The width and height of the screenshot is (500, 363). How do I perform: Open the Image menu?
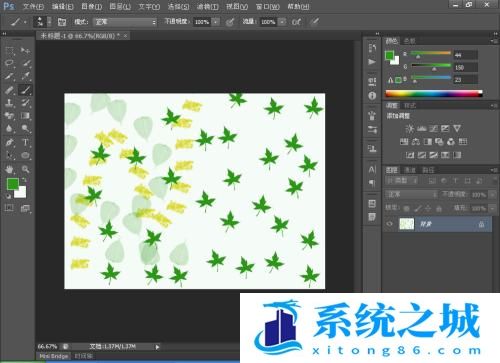[92, 7]
